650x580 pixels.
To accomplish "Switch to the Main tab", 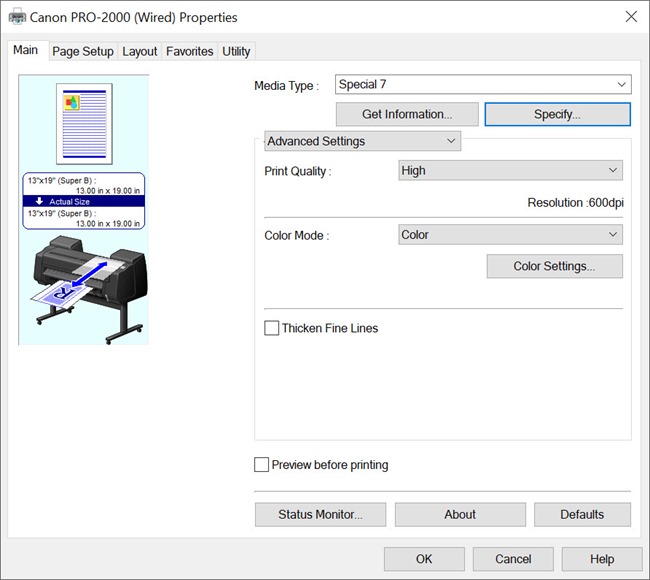I will point(26,50).
